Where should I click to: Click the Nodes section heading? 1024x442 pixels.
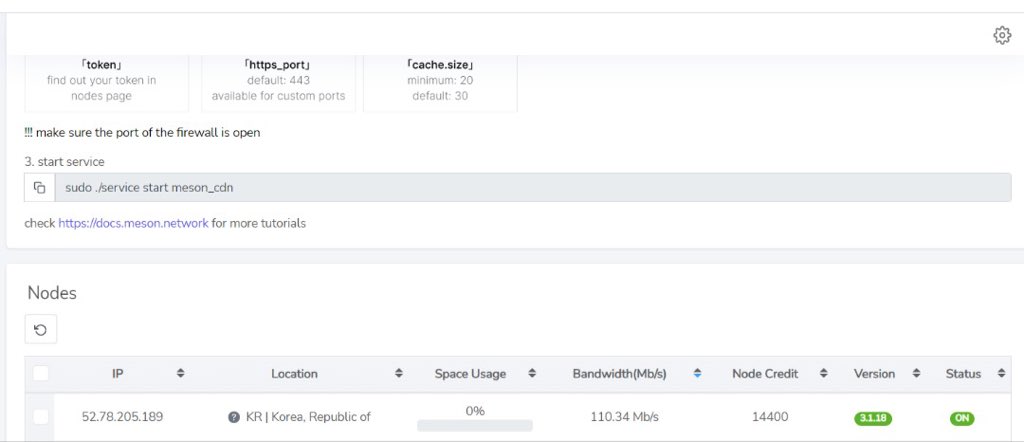[x=52, y=293]
